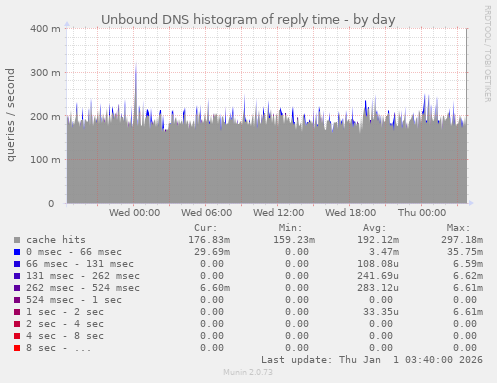
Task: Click the 'Max:' column header
Action: point(458,228)
